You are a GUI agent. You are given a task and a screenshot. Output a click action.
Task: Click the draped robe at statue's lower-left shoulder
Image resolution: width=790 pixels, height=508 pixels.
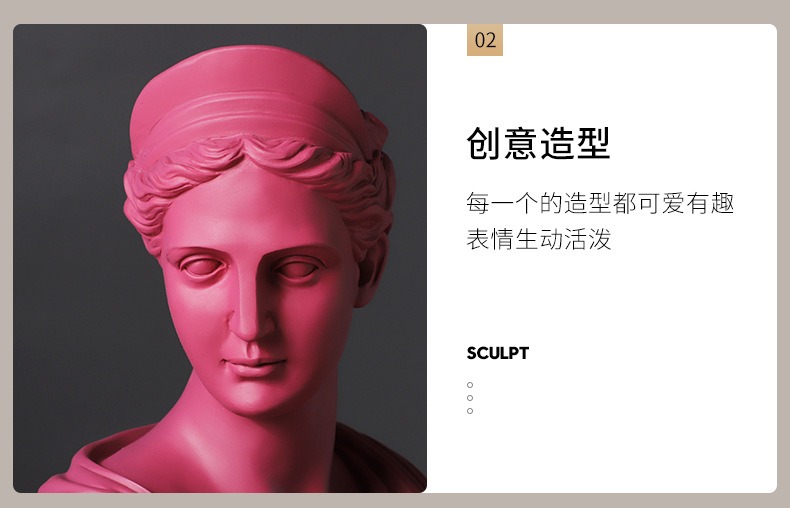point(96,466)
